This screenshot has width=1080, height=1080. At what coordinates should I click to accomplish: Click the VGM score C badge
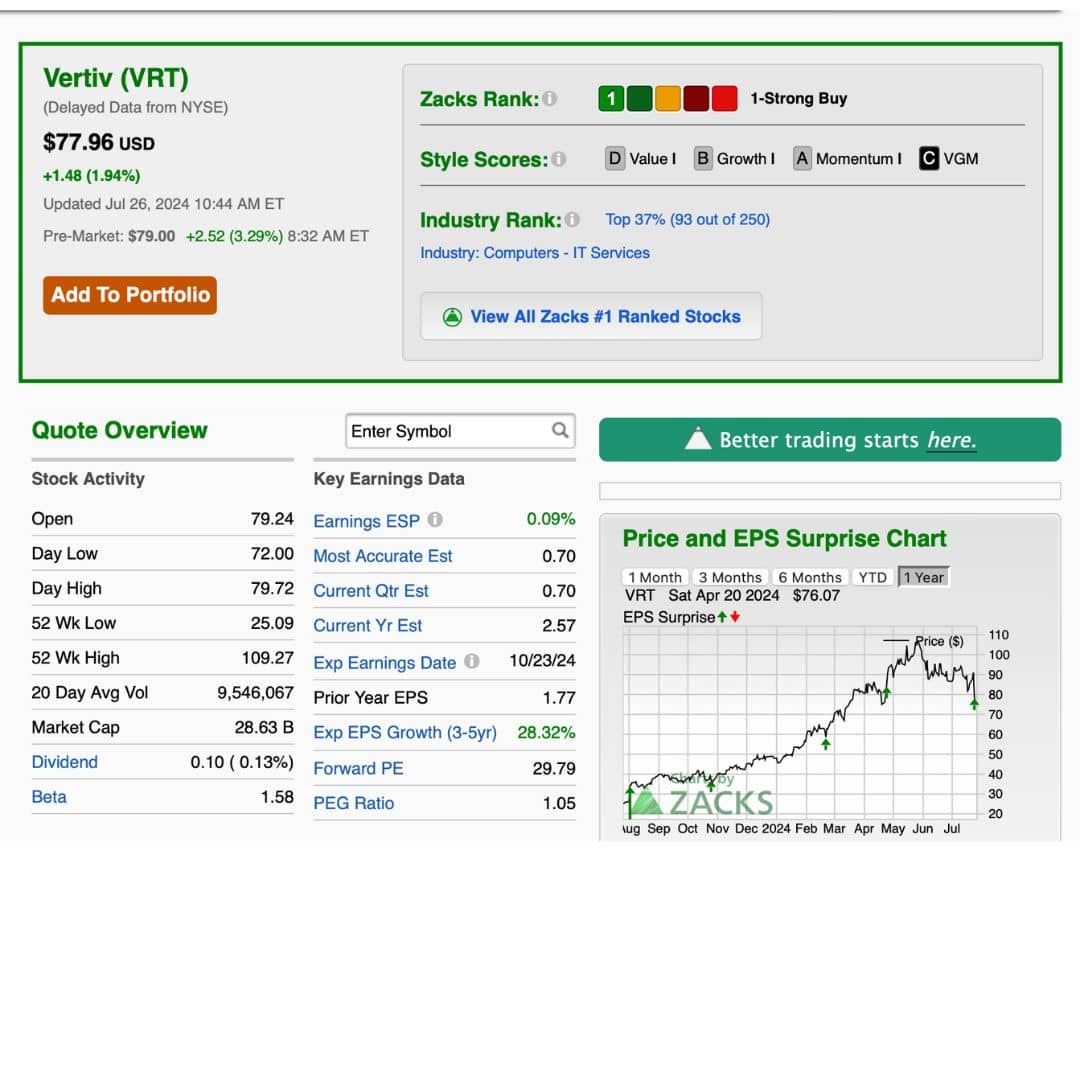click(928, 158)
